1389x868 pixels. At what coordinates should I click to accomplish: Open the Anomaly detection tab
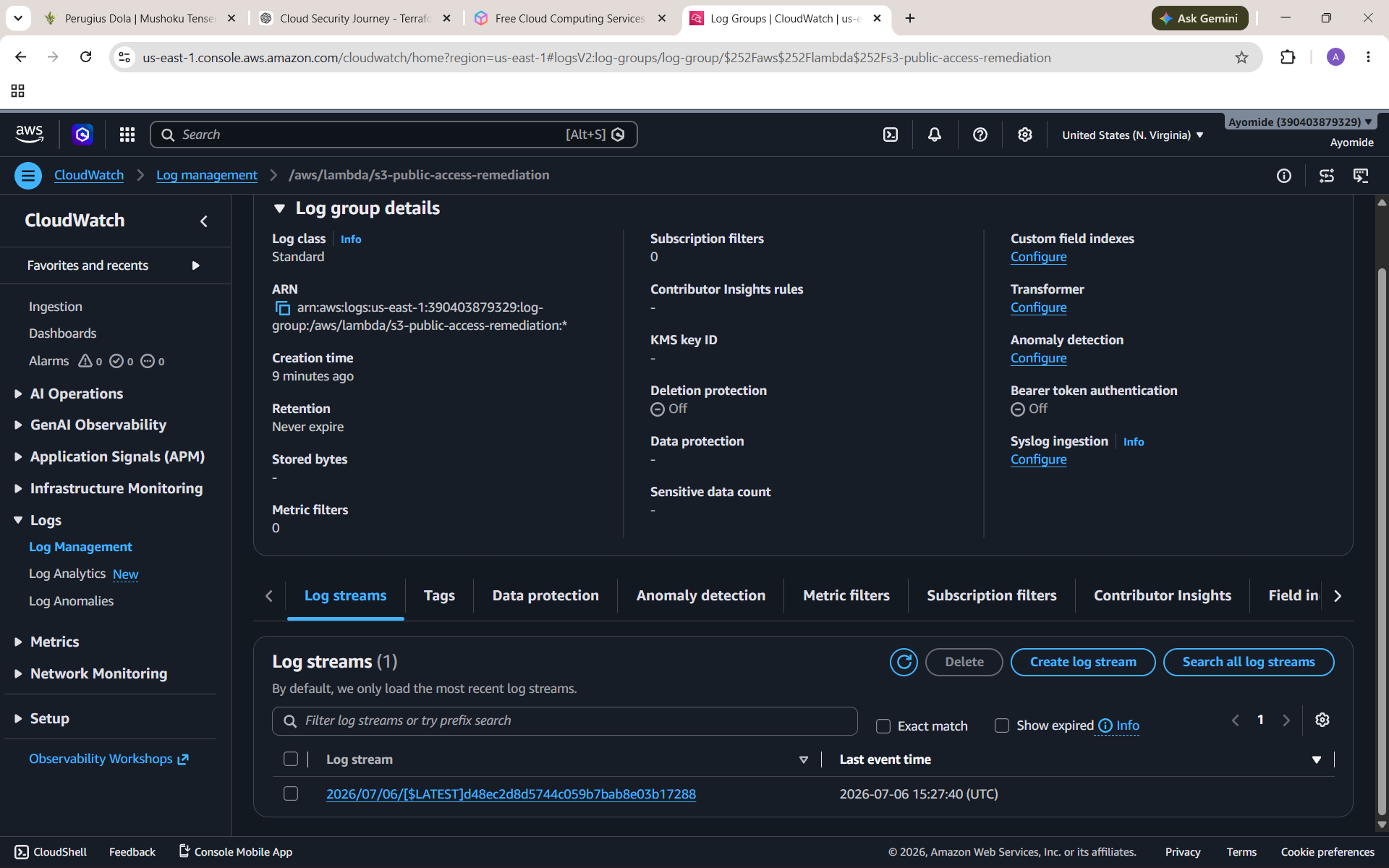(x=700, y=595)
